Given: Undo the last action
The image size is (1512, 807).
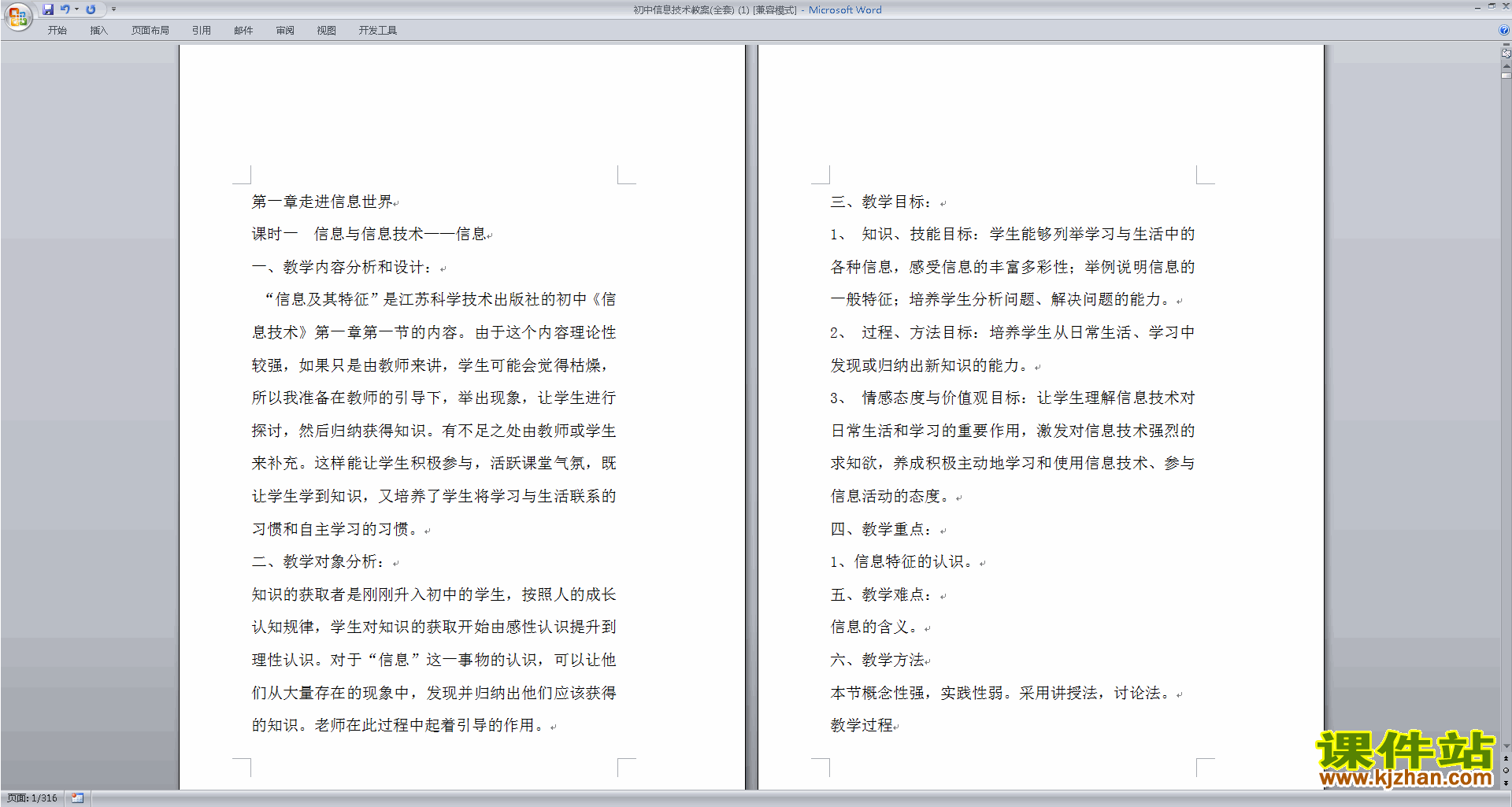Looking at the screenshot, I should point(65,9).
